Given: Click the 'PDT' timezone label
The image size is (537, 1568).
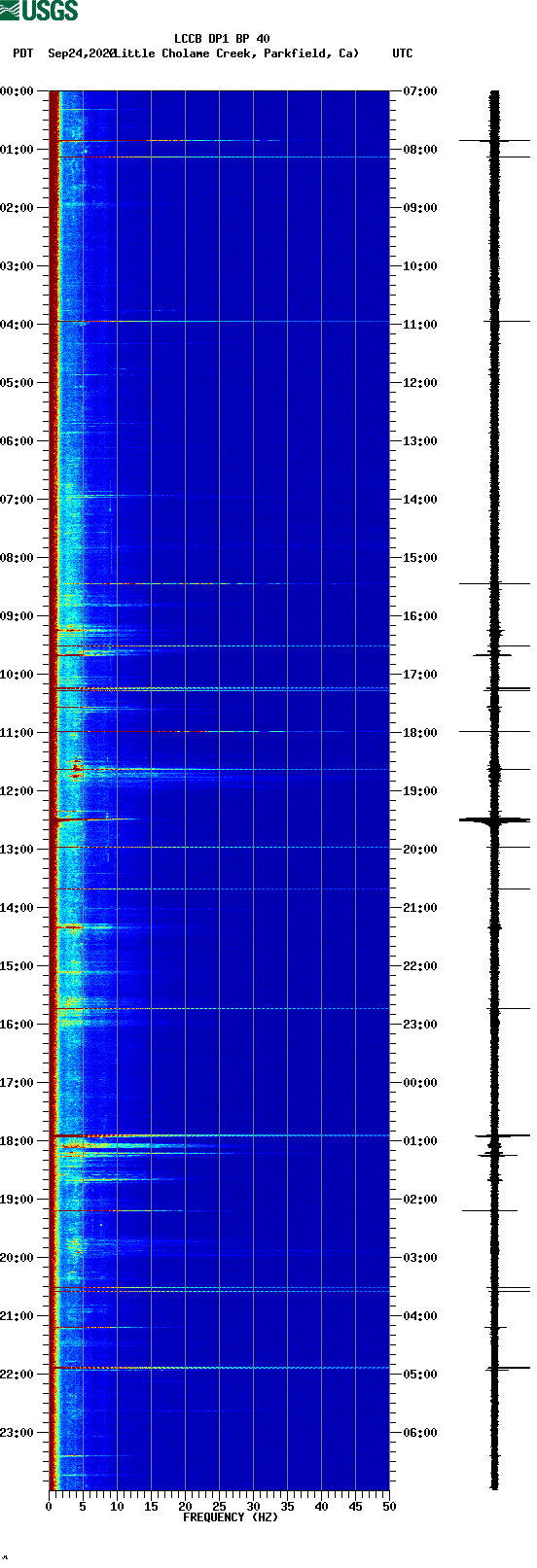Looking at the screenshot, I should point(23,53).
